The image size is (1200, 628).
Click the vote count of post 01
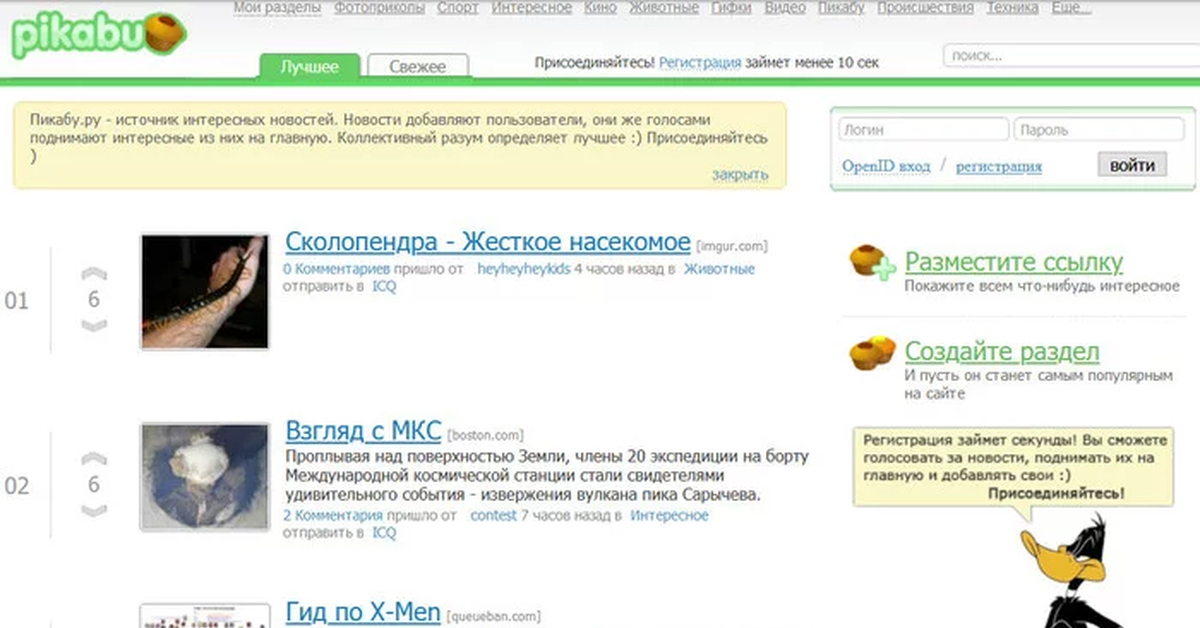94,299
